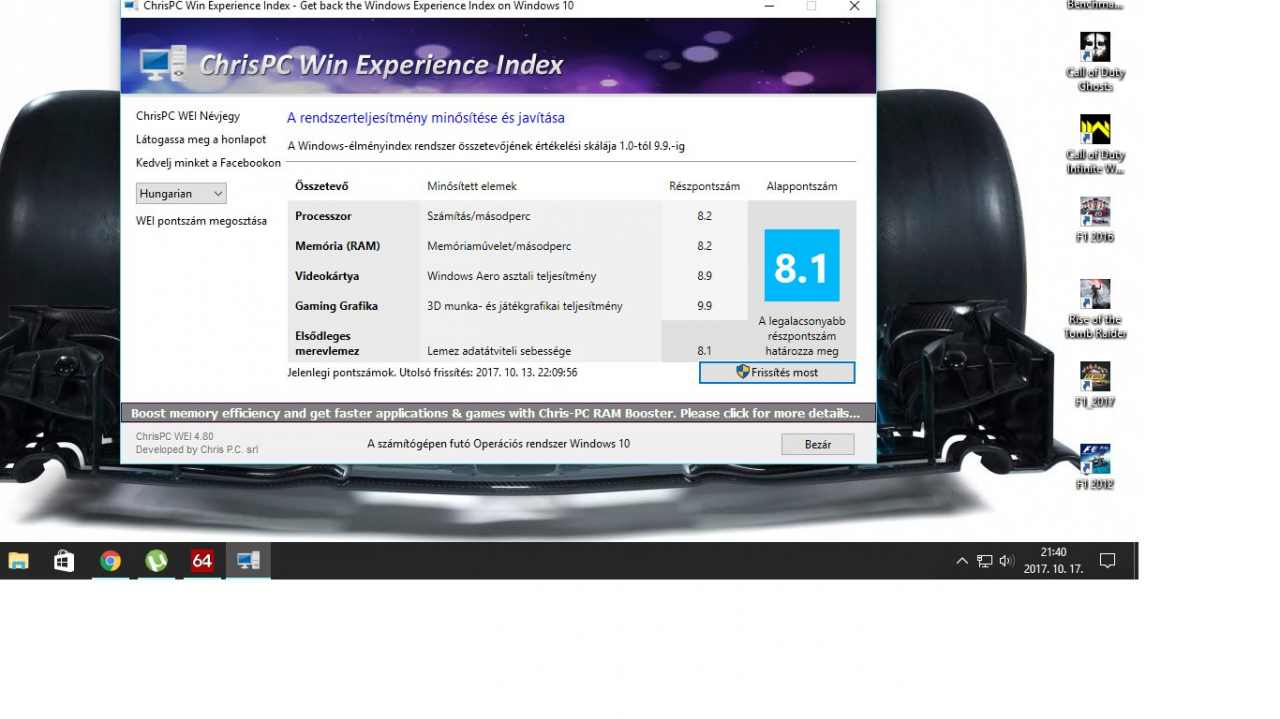The width and height of the screenshot is (1280, 719).
Task: Open the Call of Duty Infinite Warfare shortcut
Action: click(x=1095, y=144)
